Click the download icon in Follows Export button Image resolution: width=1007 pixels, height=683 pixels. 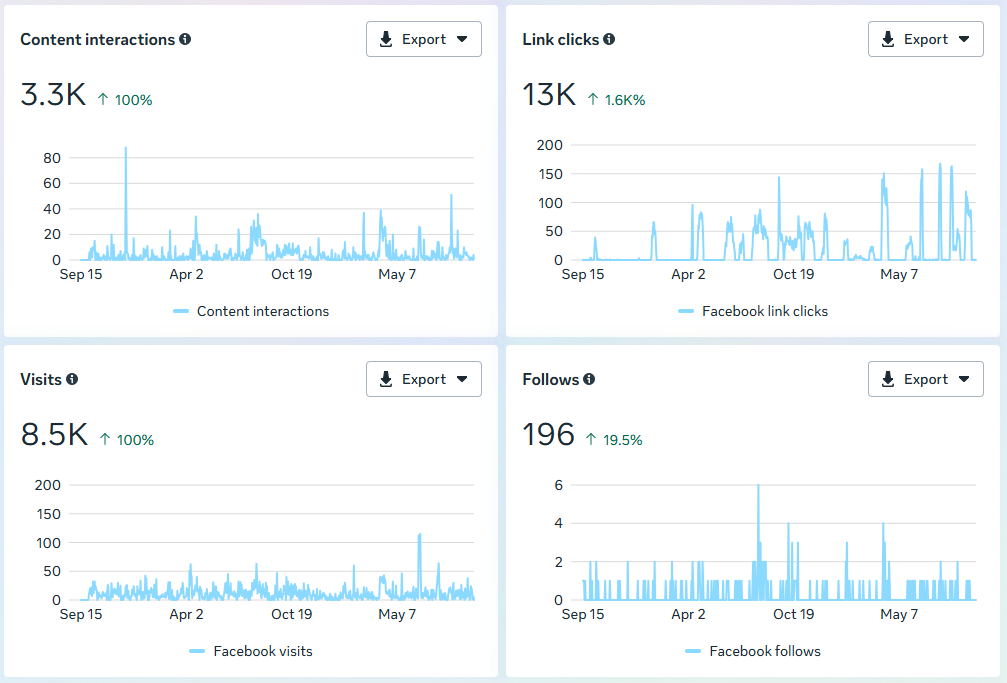point(888,379)
